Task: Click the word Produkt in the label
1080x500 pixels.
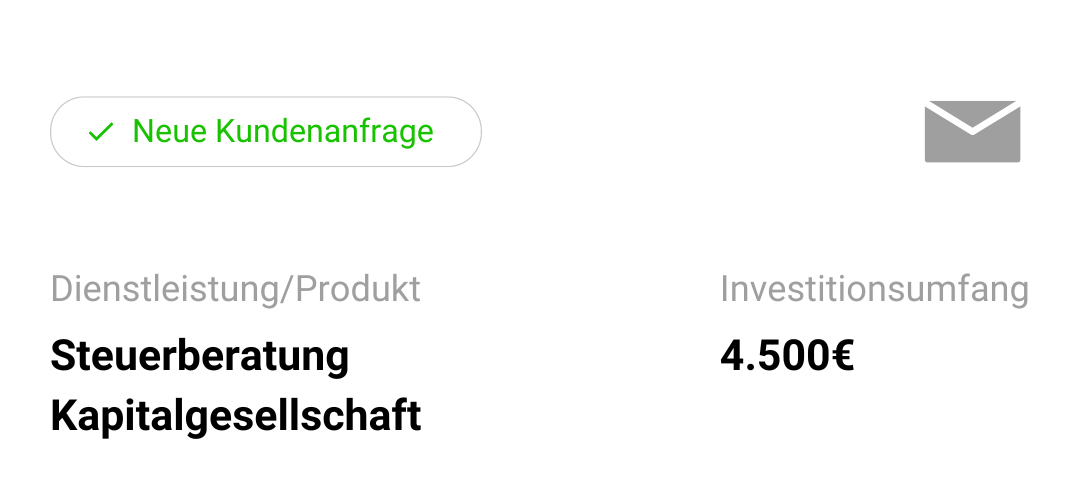Action: pos(358,289)
